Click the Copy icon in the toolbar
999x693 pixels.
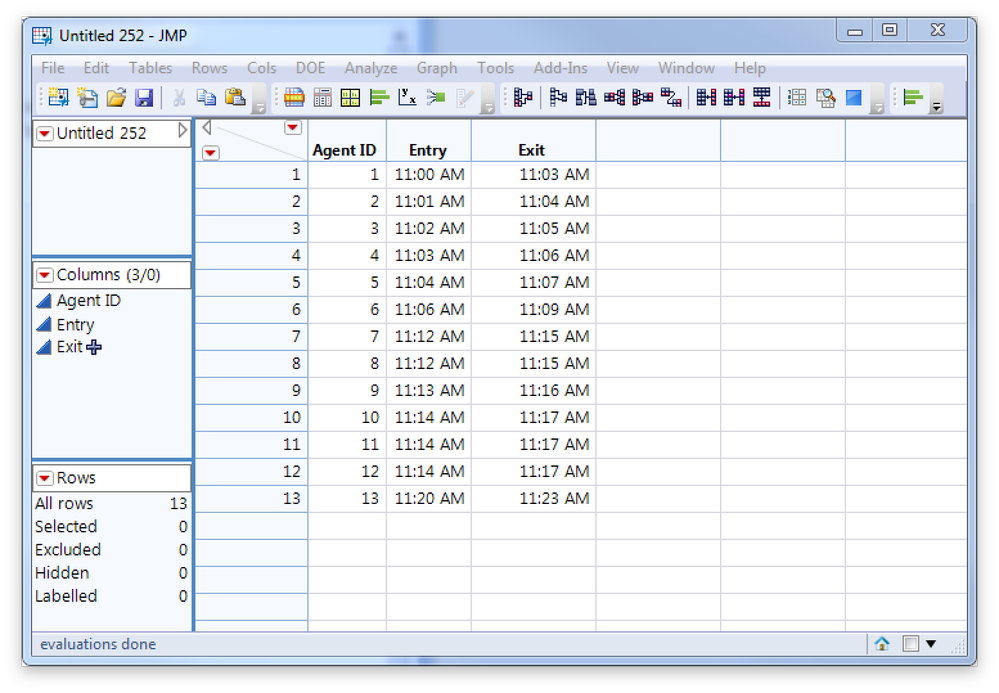206,97
